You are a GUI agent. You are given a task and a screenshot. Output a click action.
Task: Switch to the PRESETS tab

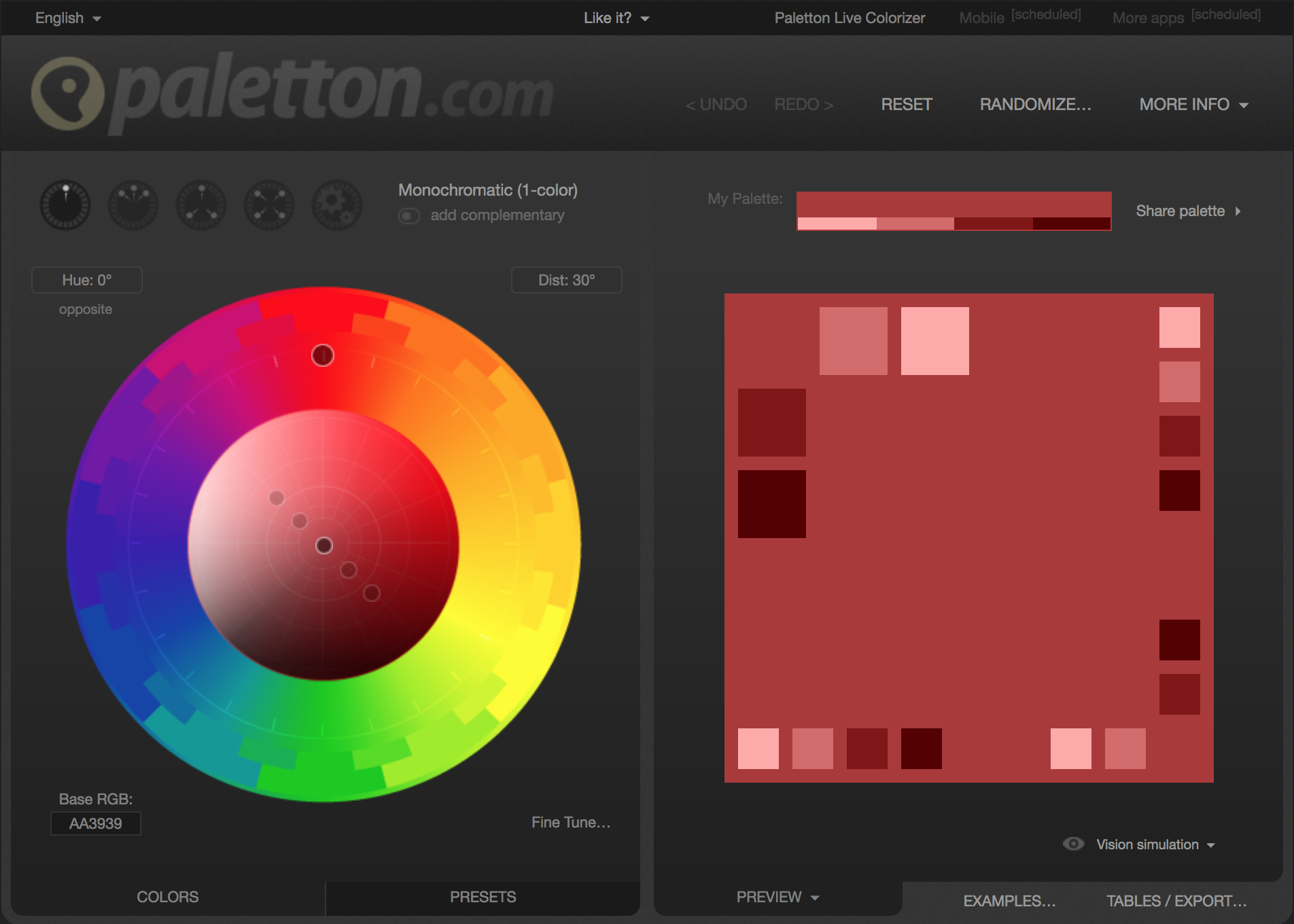[483, 897]
